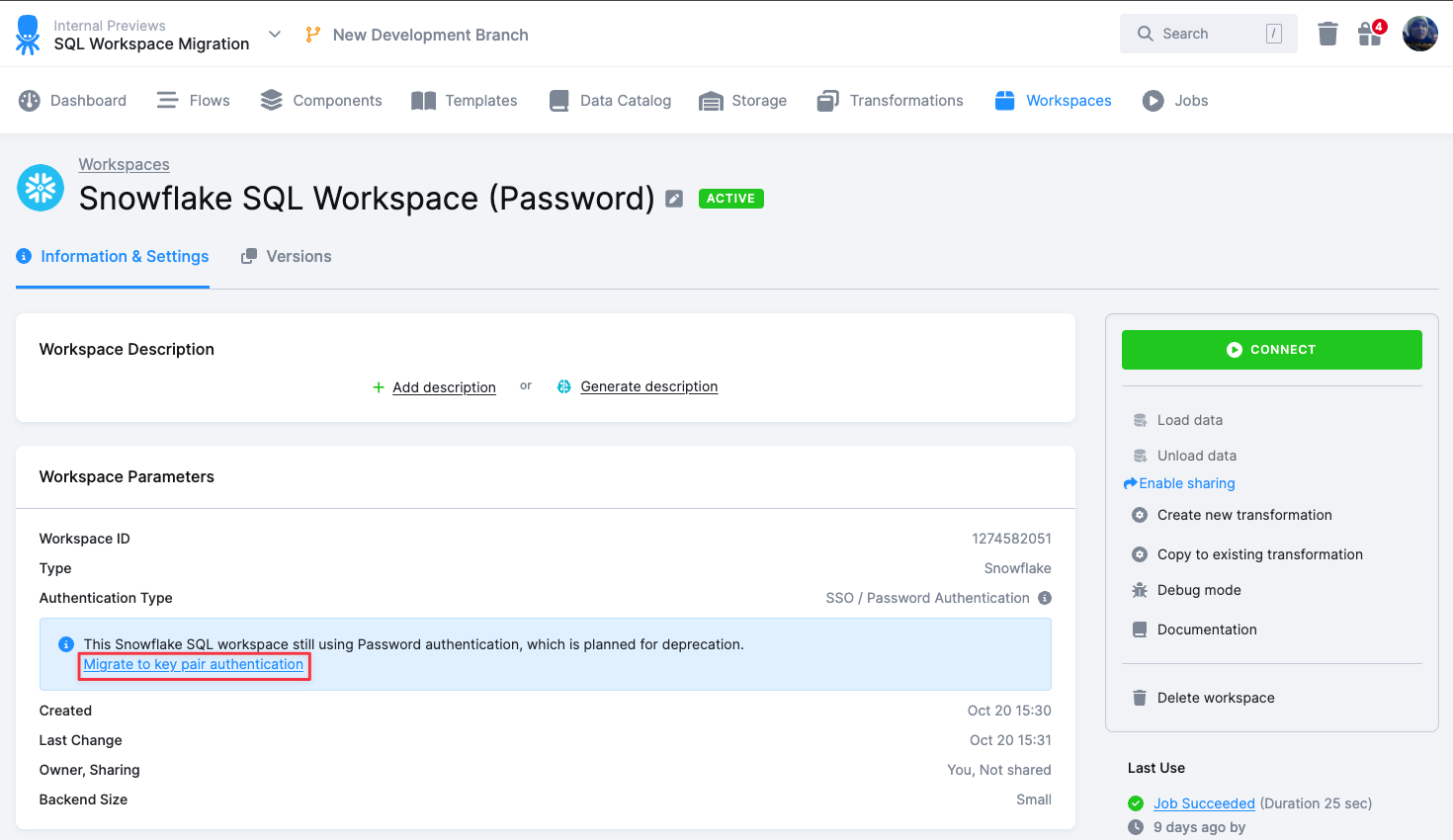Viewport: 1453px width, 840px height.
Task: Open Documentation
Action: (x=1206, y=630)
